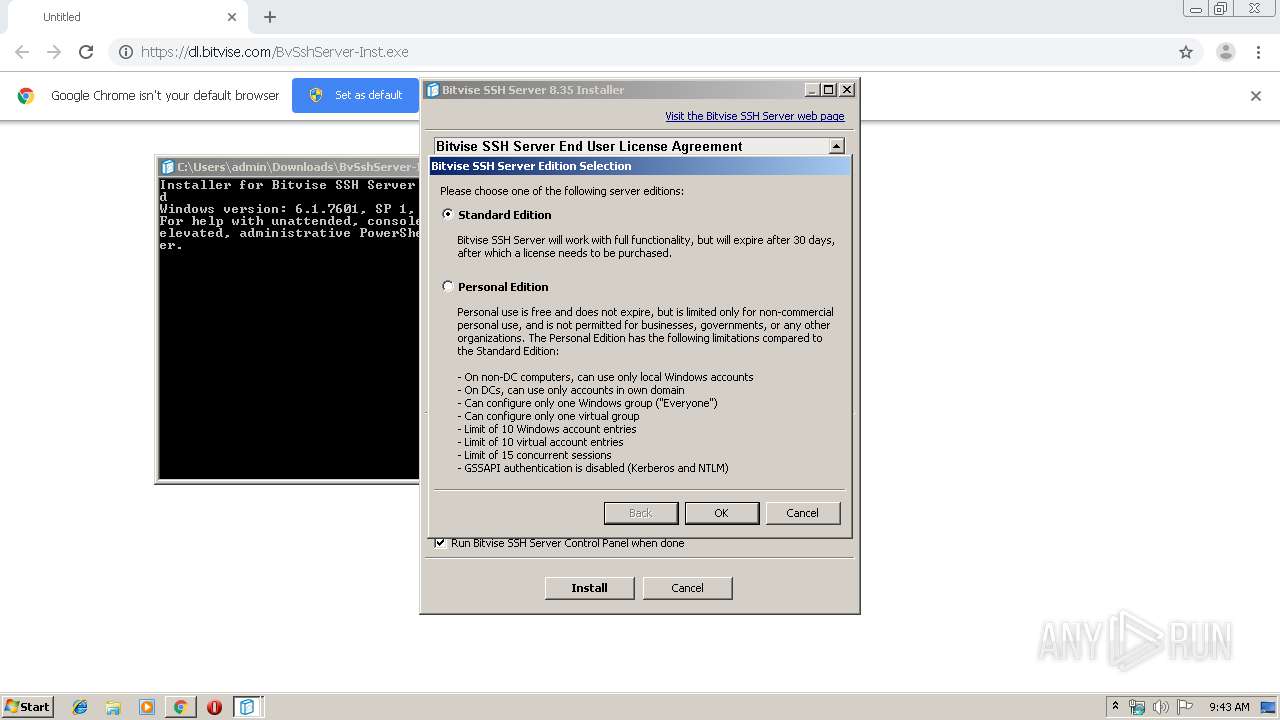
Task: Click the license agreement scroll-up arrow
Action: [837, 146]
